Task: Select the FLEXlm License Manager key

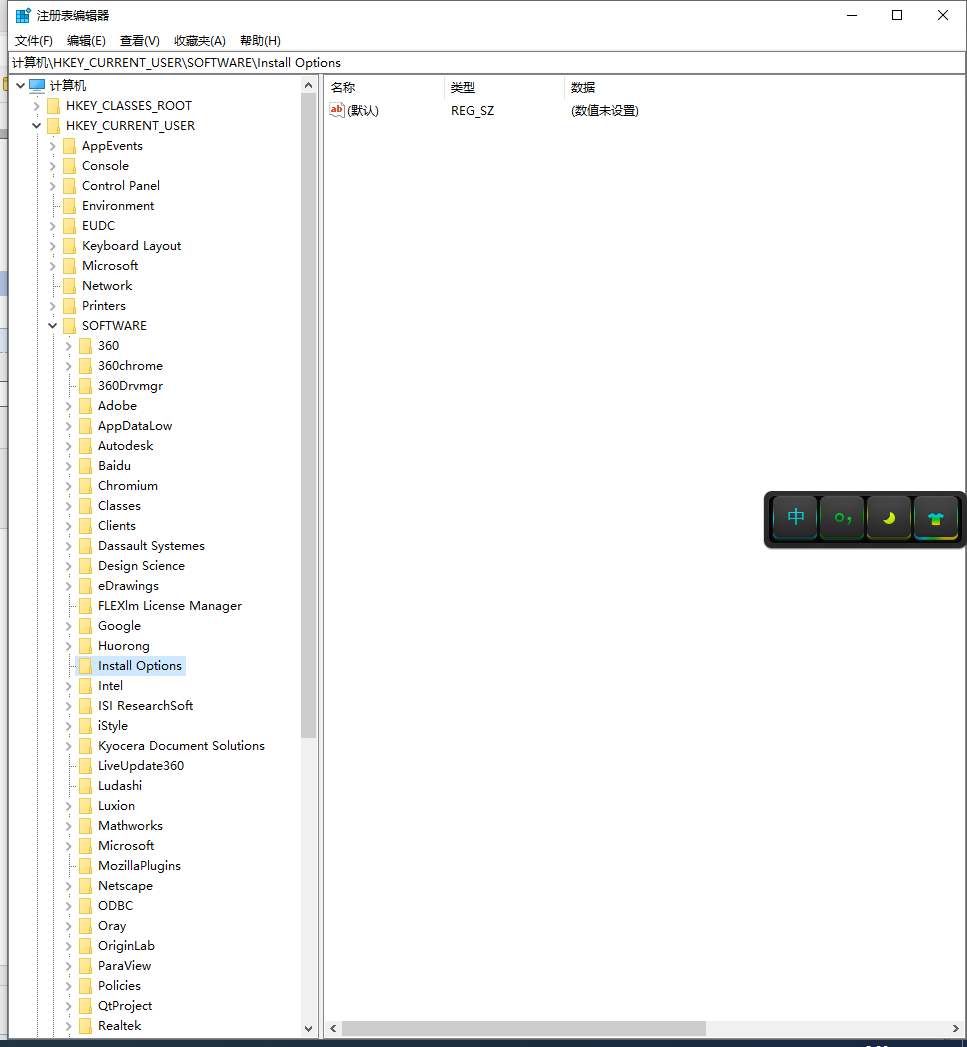Action: (170, 606)
